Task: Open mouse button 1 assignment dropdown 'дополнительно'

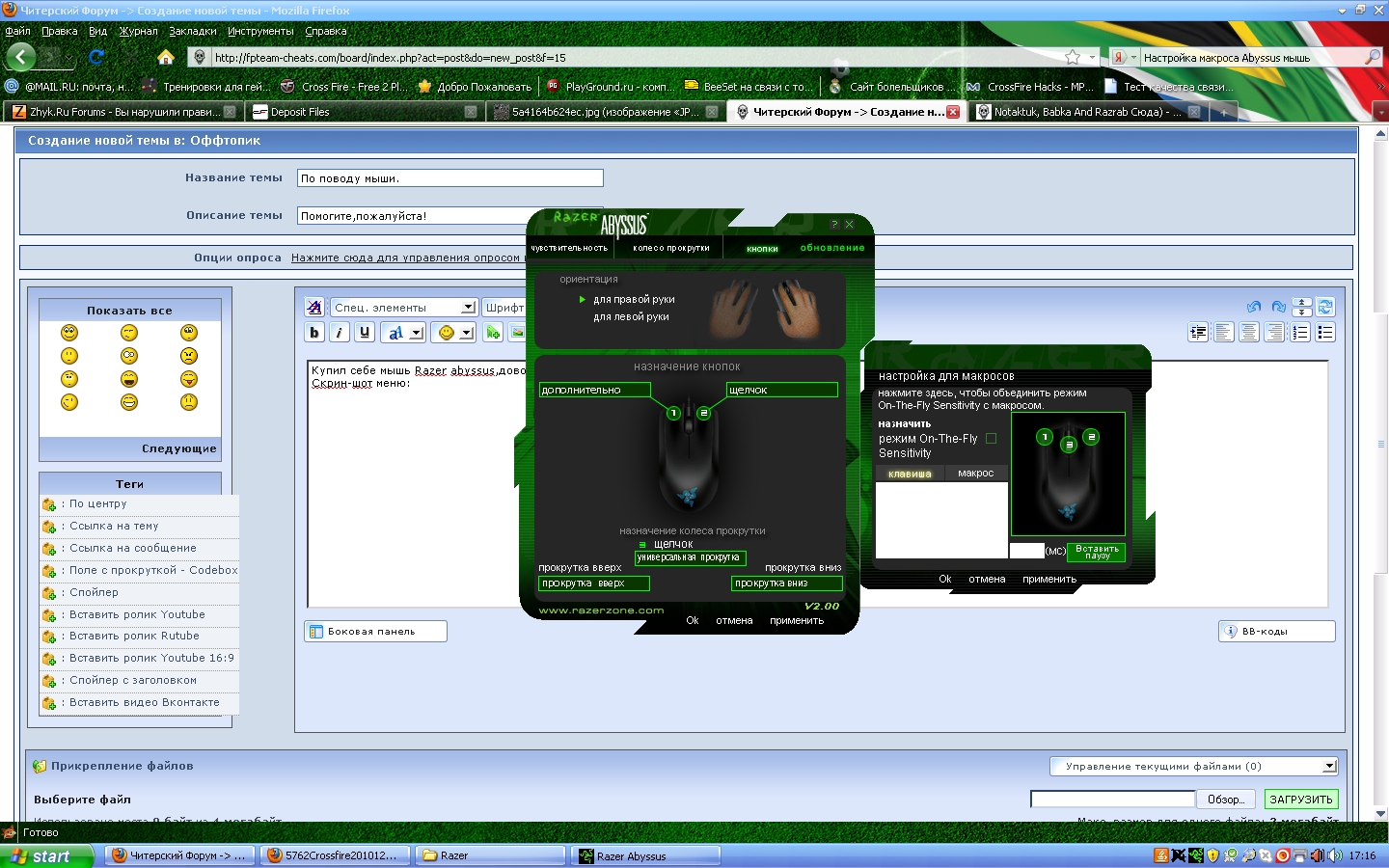Action: [x=595, y=390]
